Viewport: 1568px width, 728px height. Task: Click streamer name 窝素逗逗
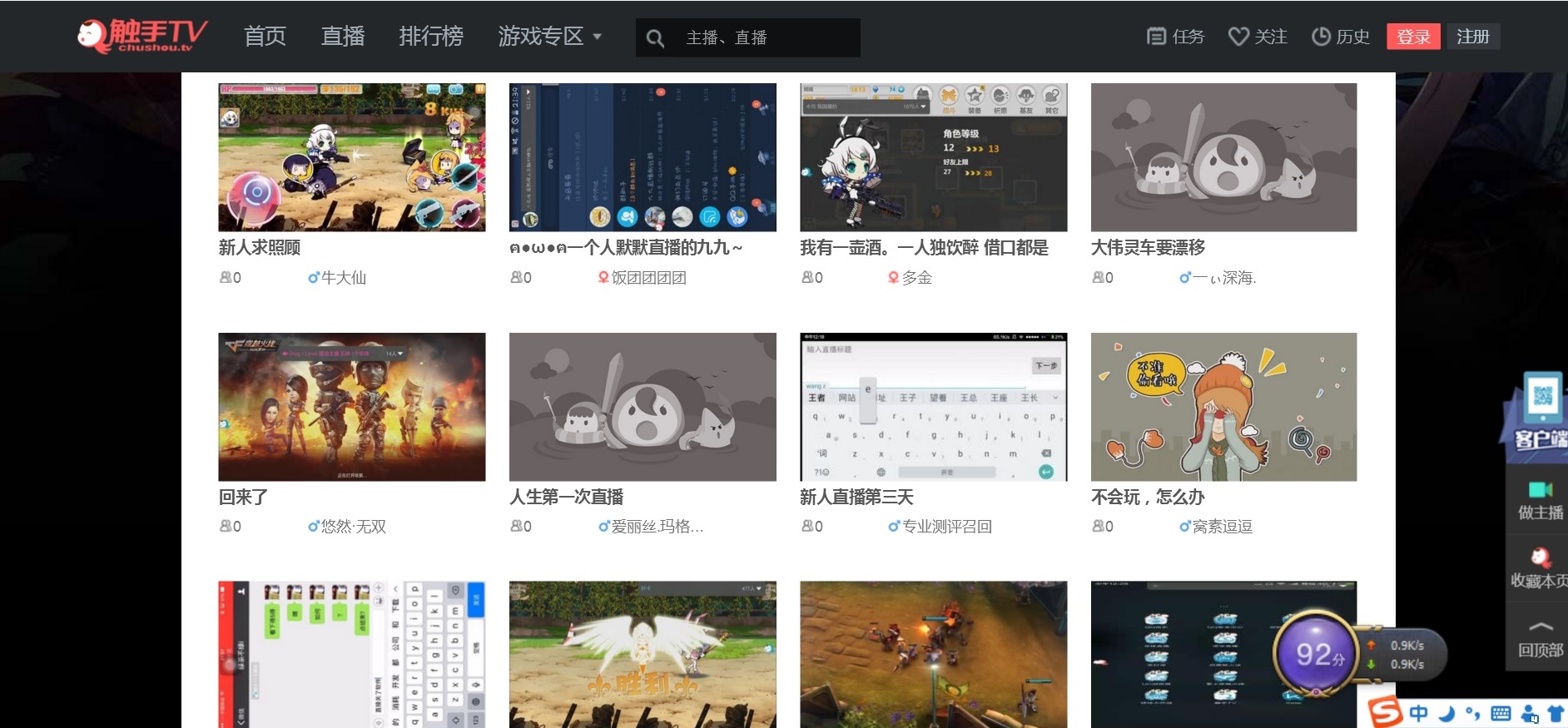1223,526
